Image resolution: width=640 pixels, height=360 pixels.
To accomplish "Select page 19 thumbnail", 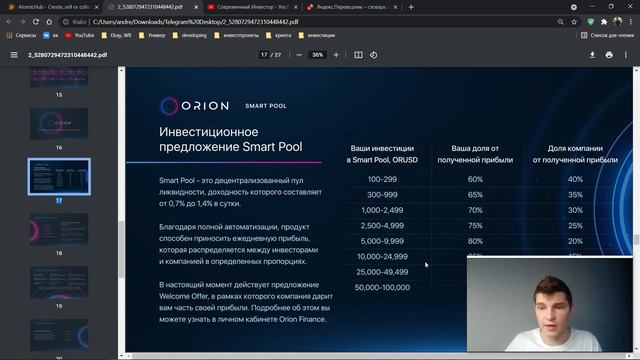I will point(59,282).
